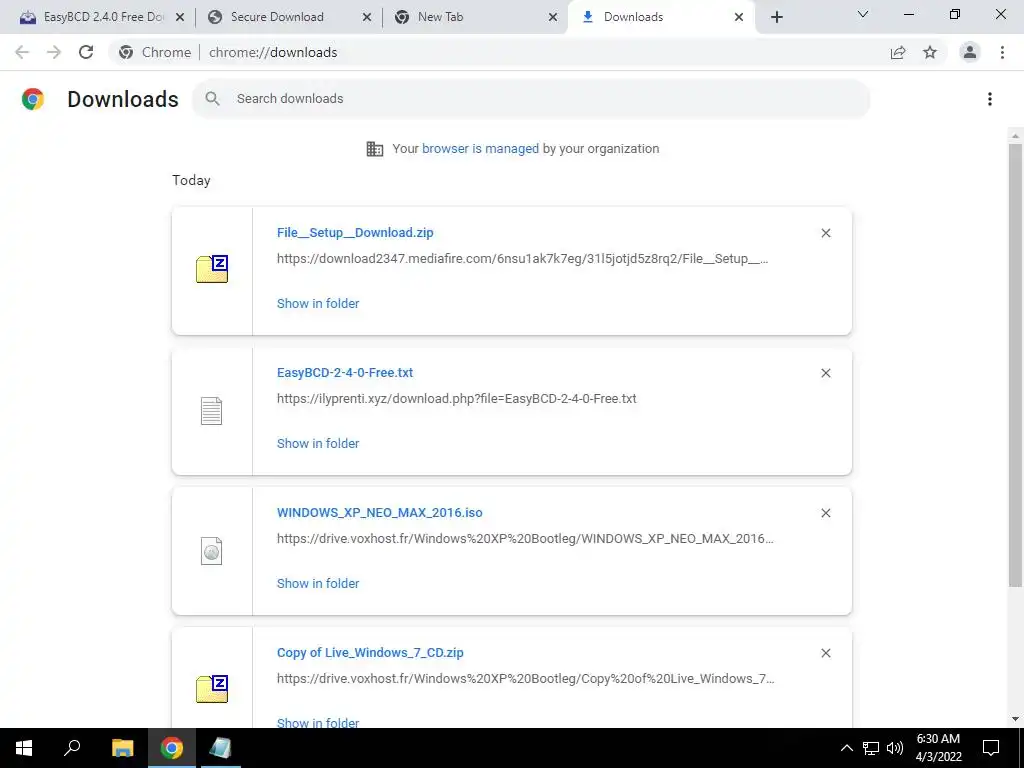Reload the downloads page
The image size is (1024, 768).
pyautogui.click(x=86, y=52)
